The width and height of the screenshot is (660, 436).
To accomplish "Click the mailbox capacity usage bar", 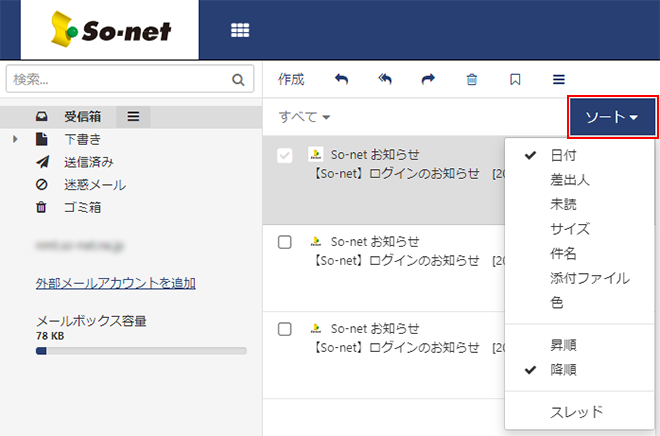I will click(x=140, y=351).
